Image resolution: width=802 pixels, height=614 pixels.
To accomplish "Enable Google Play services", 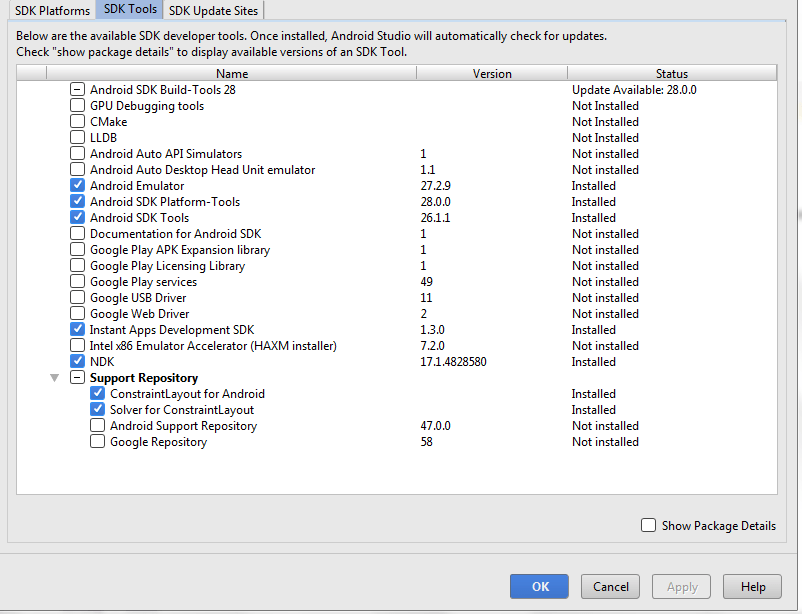I will 77,281.
